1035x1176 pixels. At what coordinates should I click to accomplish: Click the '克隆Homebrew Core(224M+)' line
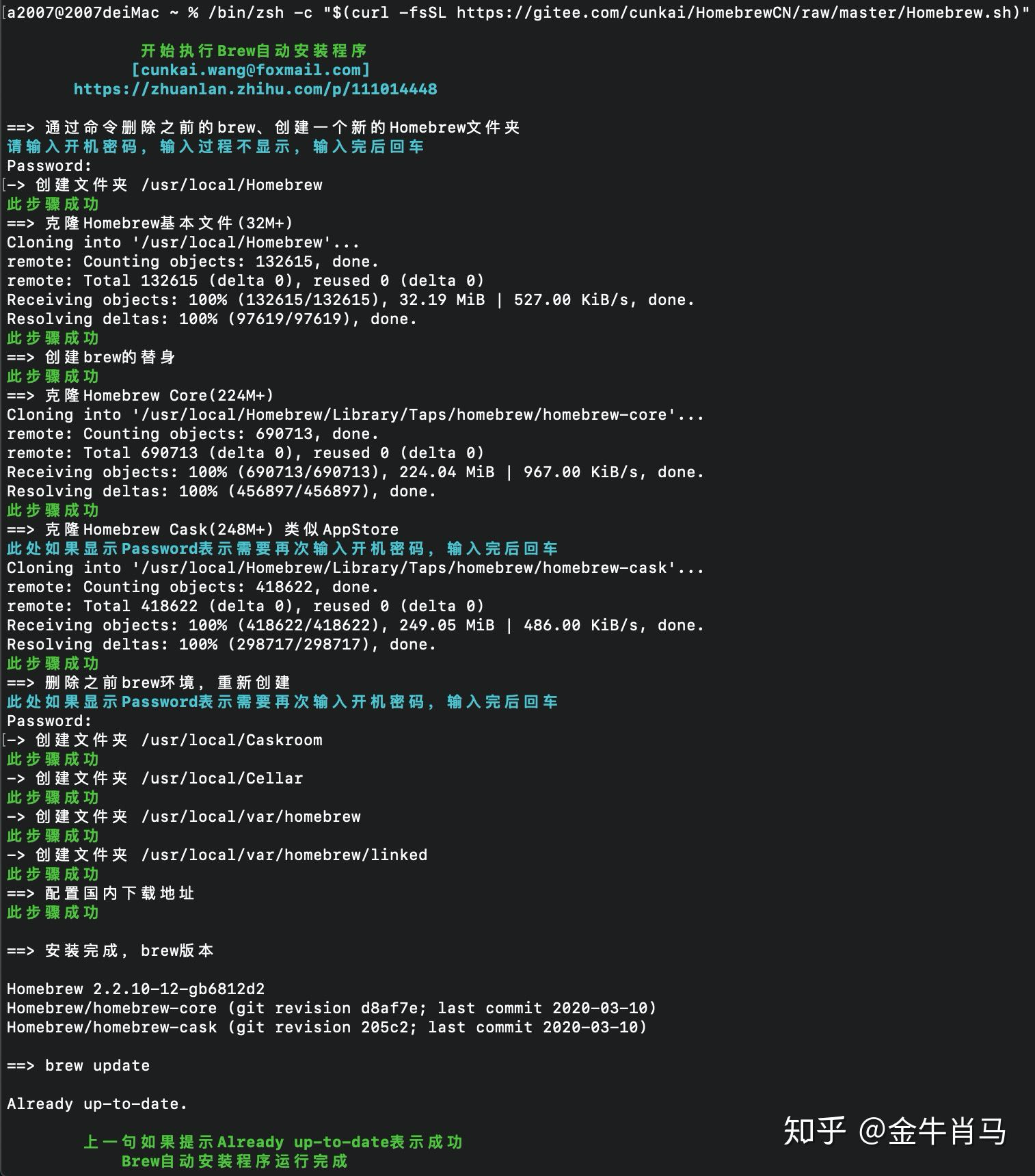140,395
